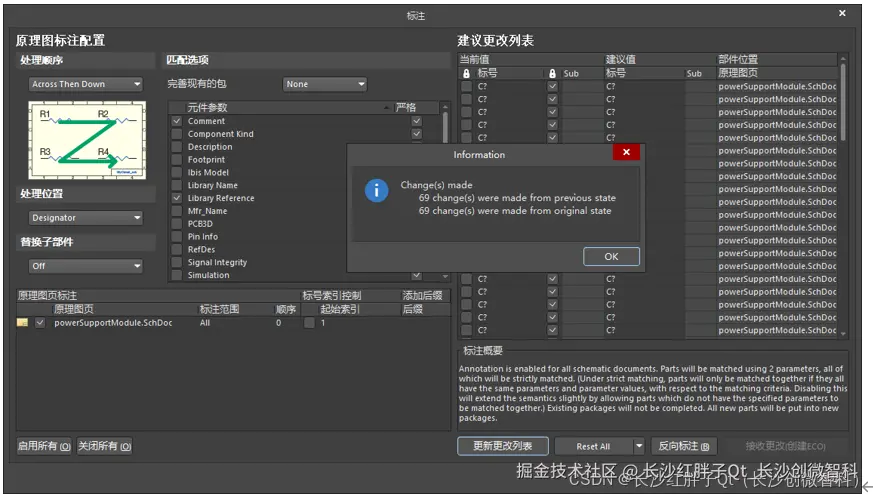Enable the PCB3D checkbox

click(177, 223)
